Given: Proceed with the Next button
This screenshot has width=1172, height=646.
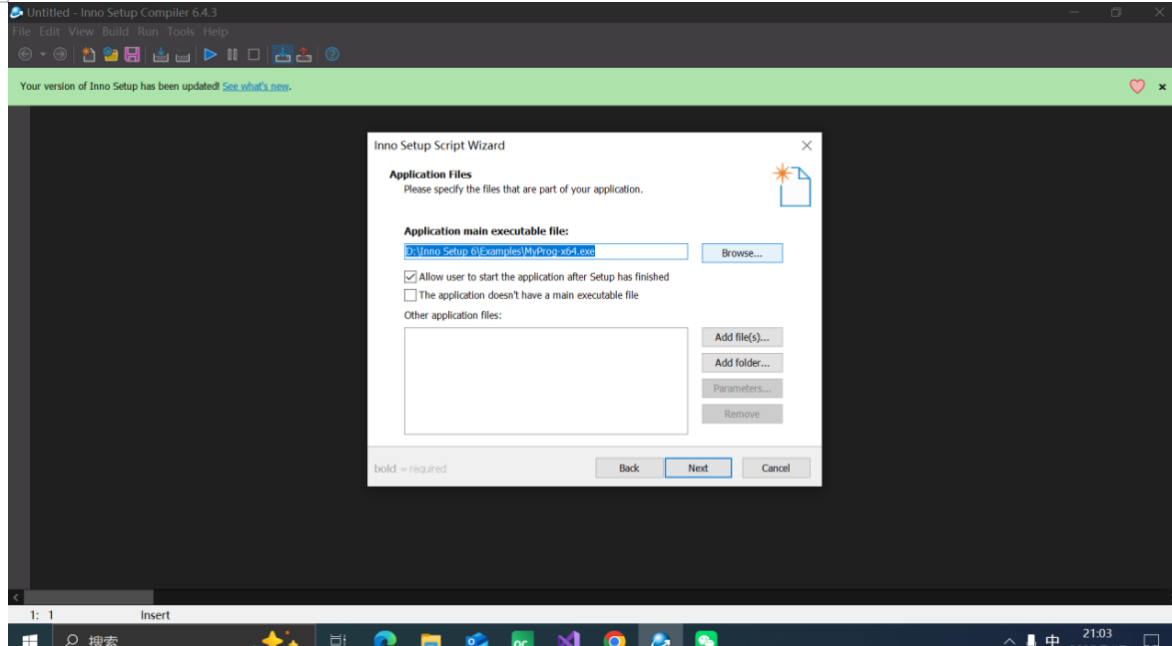Looking at the screenshot, I should [698, 468].
